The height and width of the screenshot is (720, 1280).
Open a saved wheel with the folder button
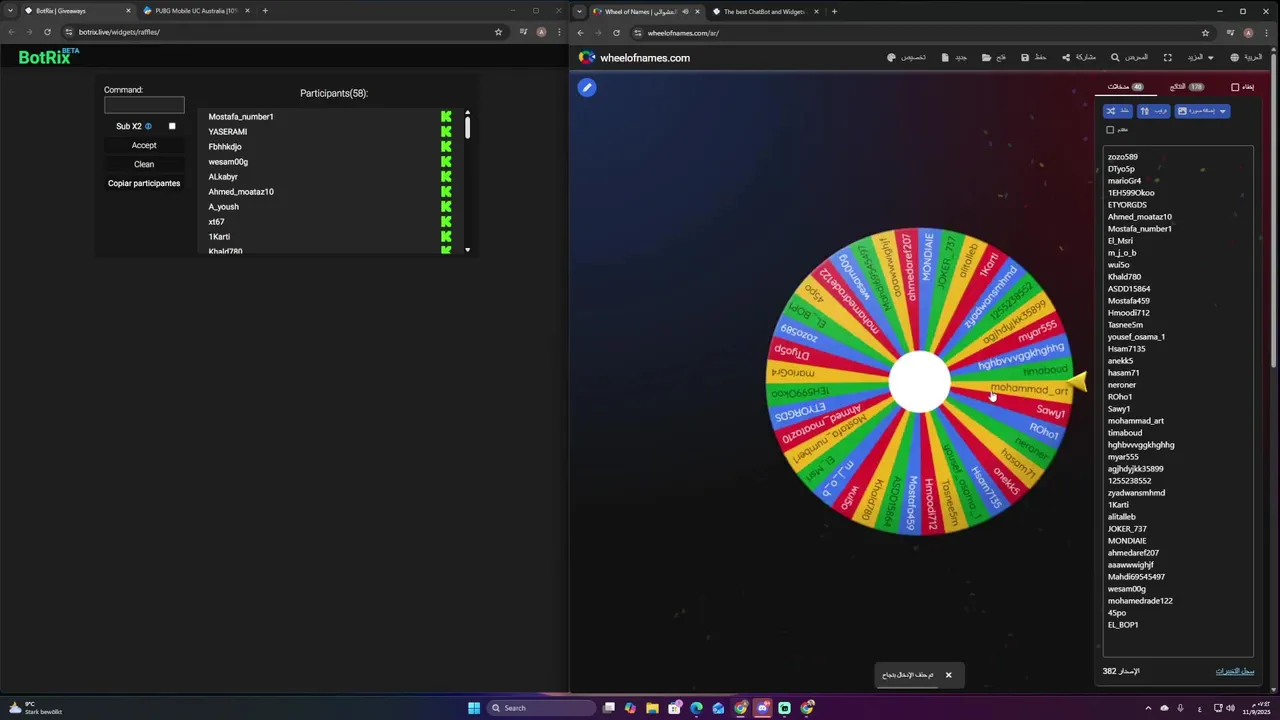coord(994,58)
